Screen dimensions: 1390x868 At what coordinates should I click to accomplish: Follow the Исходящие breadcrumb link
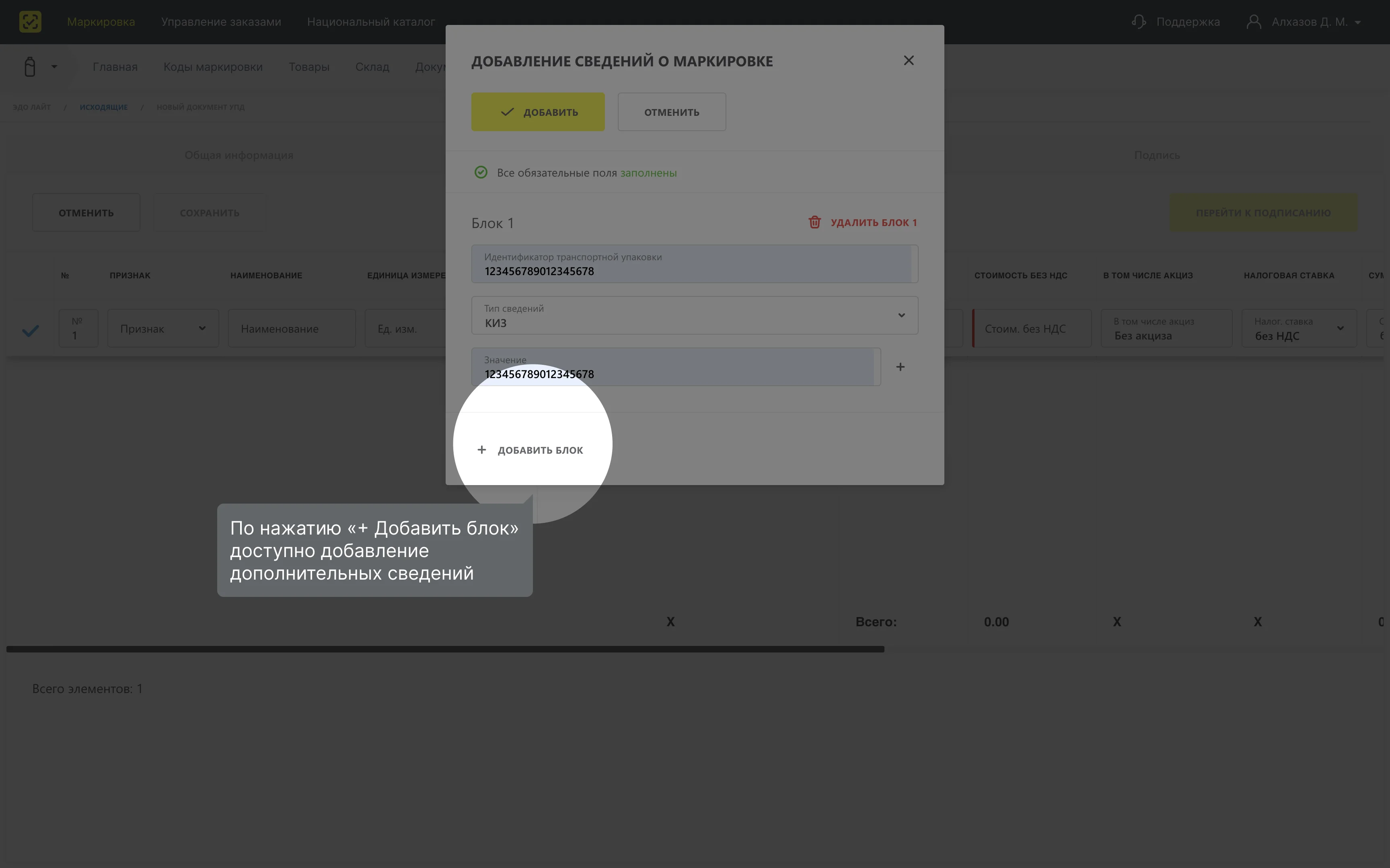click(103, 107)
